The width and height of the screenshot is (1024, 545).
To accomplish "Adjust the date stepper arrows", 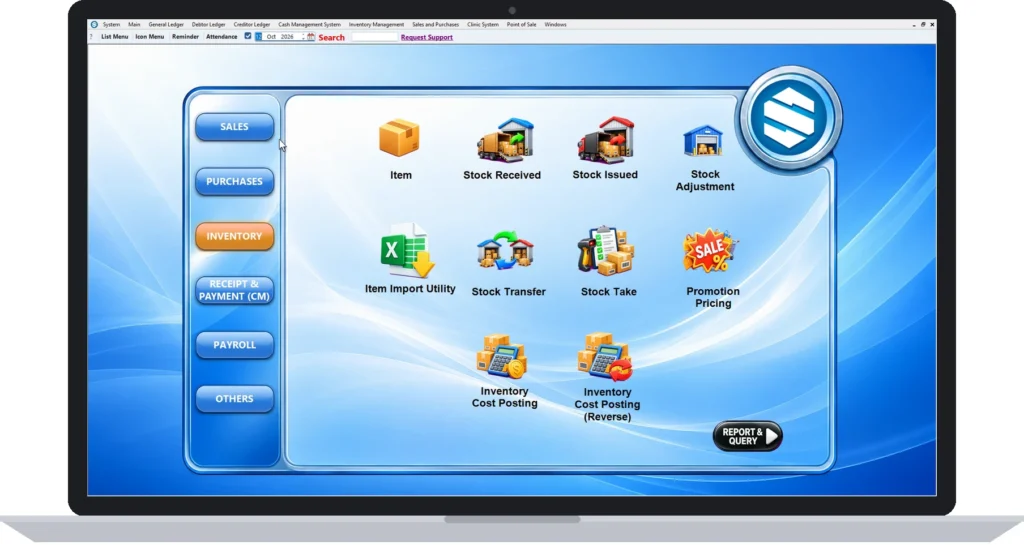I will (303, 37).
